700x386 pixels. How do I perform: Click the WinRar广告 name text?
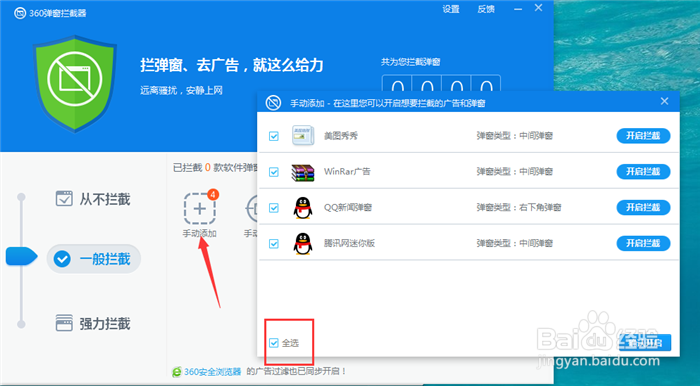click(x=347, y=171)
